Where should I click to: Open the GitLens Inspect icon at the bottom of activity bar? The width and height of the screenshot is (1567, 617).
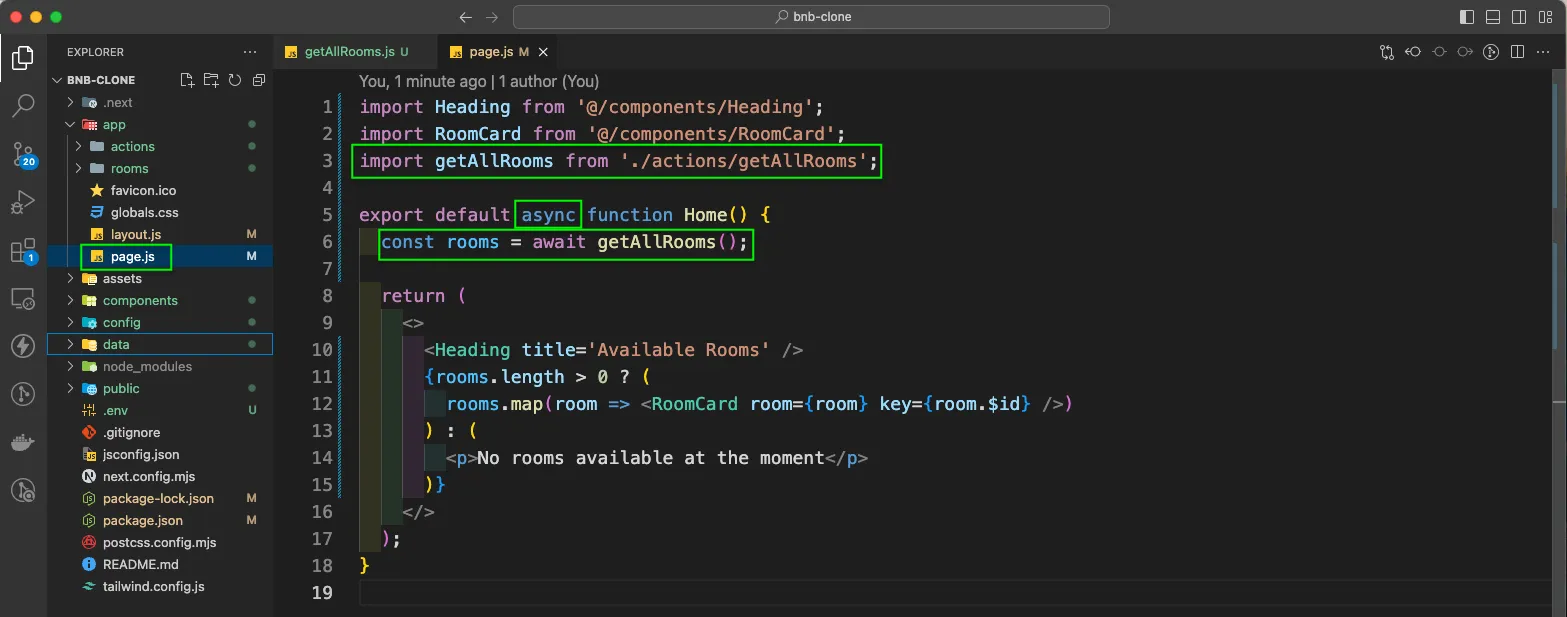[23, 490]
